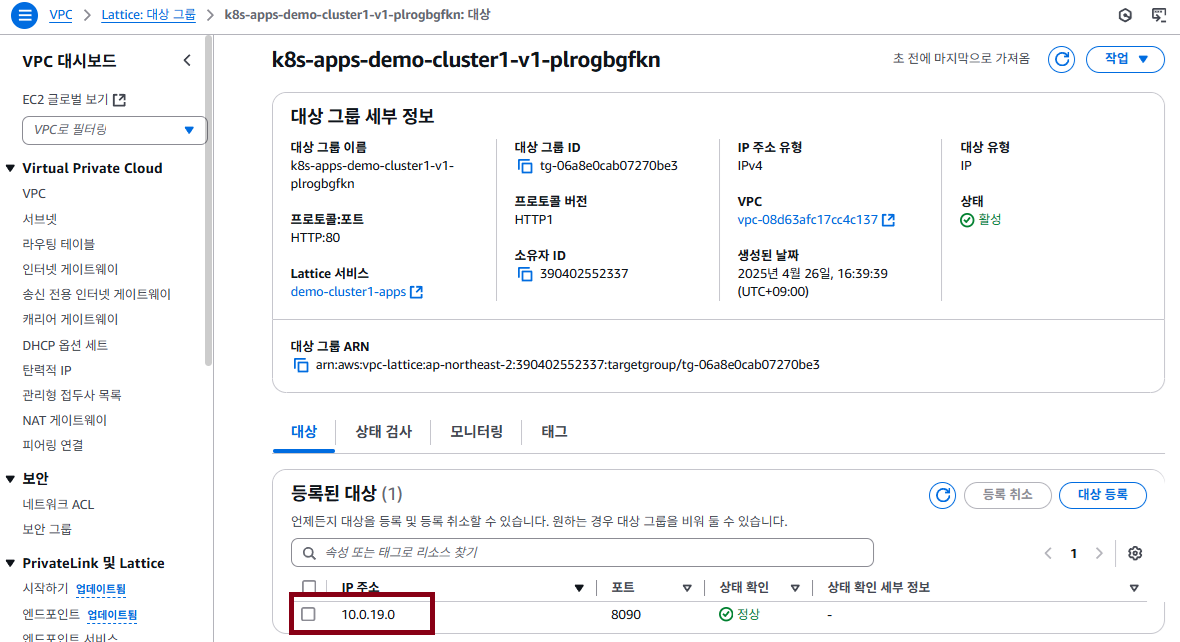The image size is (1180, 642).
Task: Open 관리형 접두사 목록 in sidebar
Action: pos(72,395)
